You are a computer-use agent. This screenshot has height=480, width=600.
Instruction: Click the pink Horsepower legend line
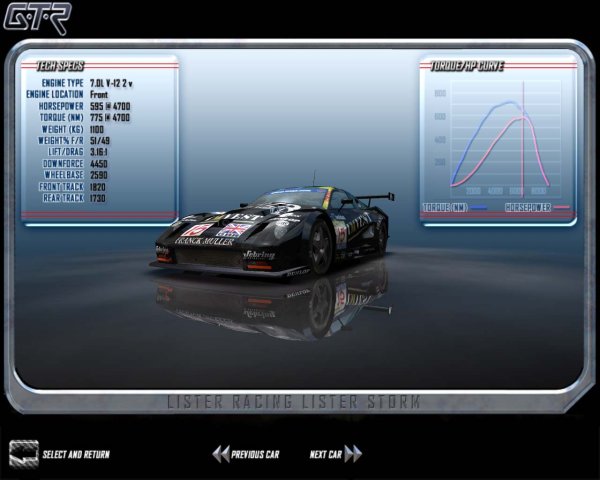560,208
